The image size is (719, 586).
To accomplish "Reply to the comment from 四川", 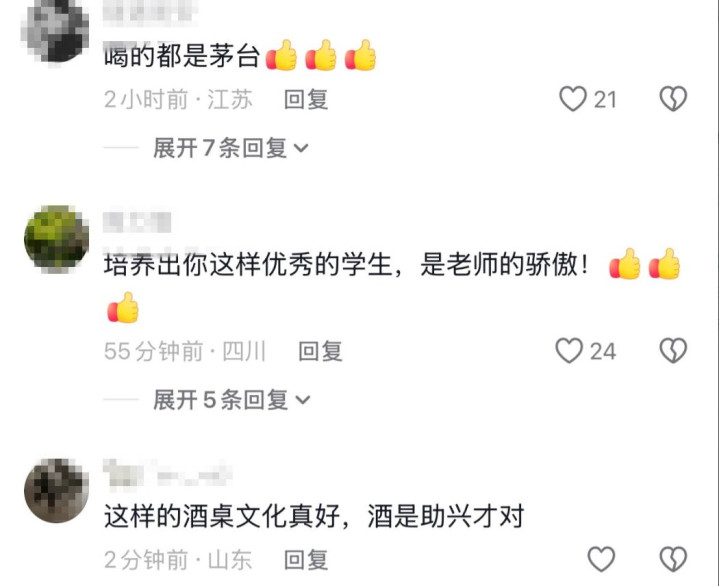I will click(320, 351).
